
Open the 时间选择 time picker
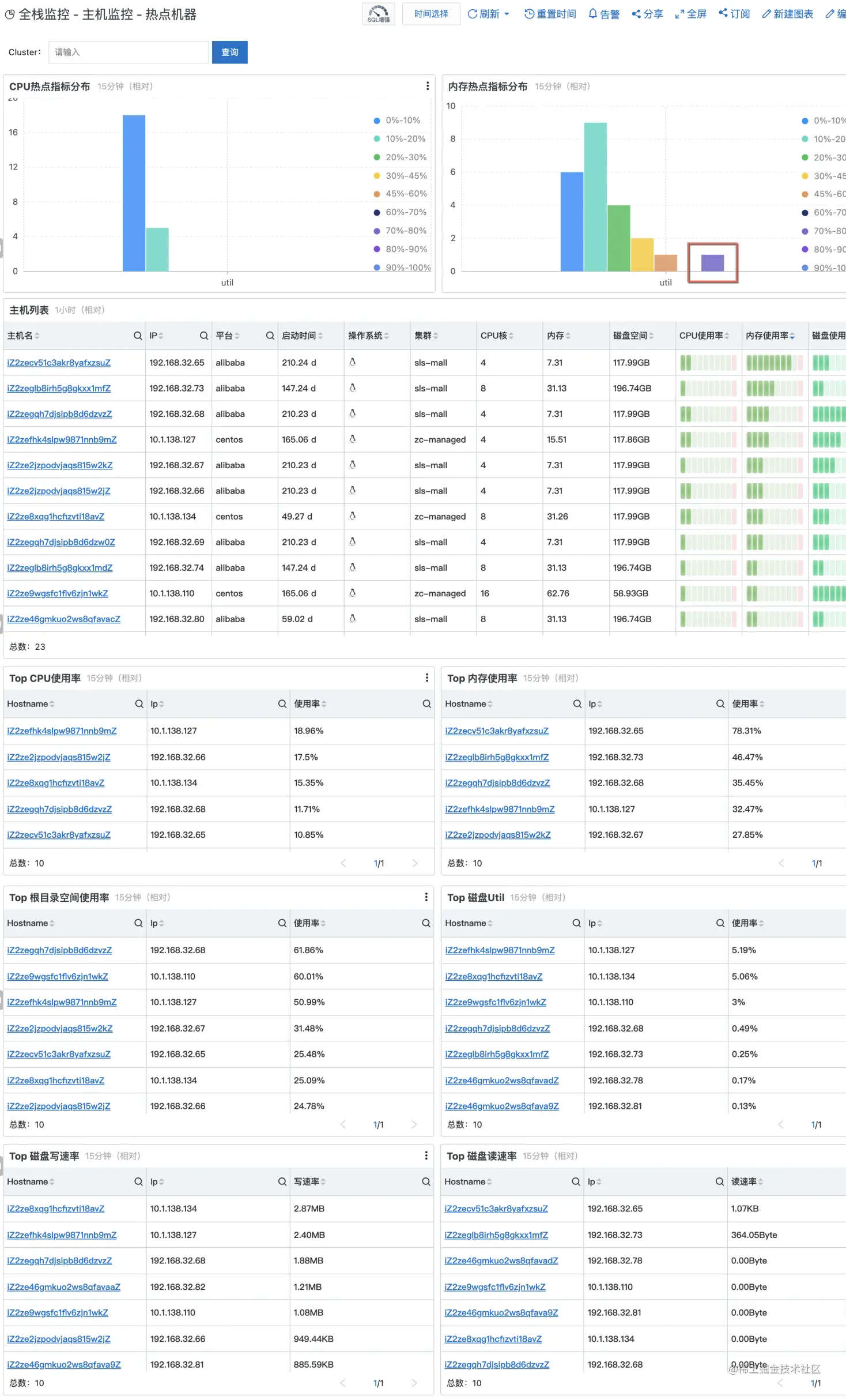point(431,14)
